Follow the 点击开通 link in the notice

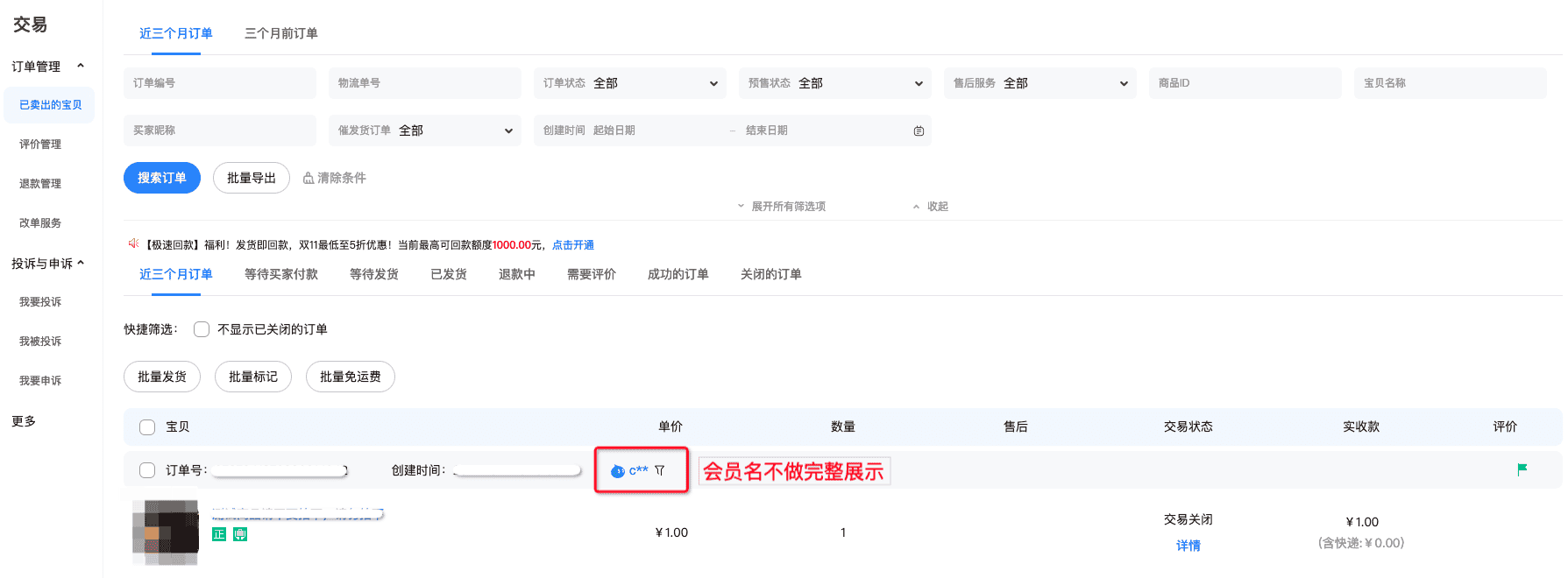572,245
